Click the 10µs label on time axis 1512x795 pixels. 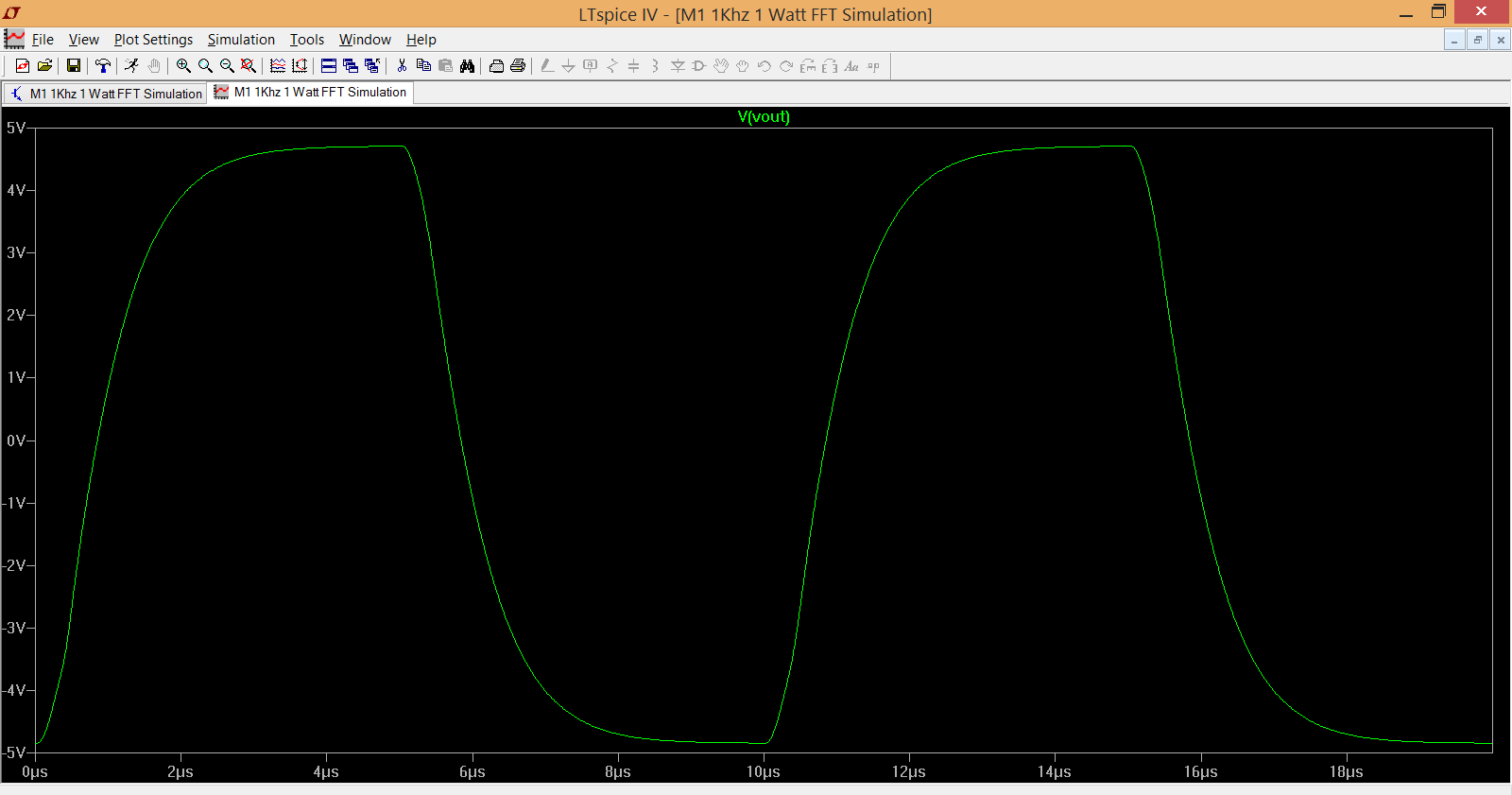tap(764, 772)
